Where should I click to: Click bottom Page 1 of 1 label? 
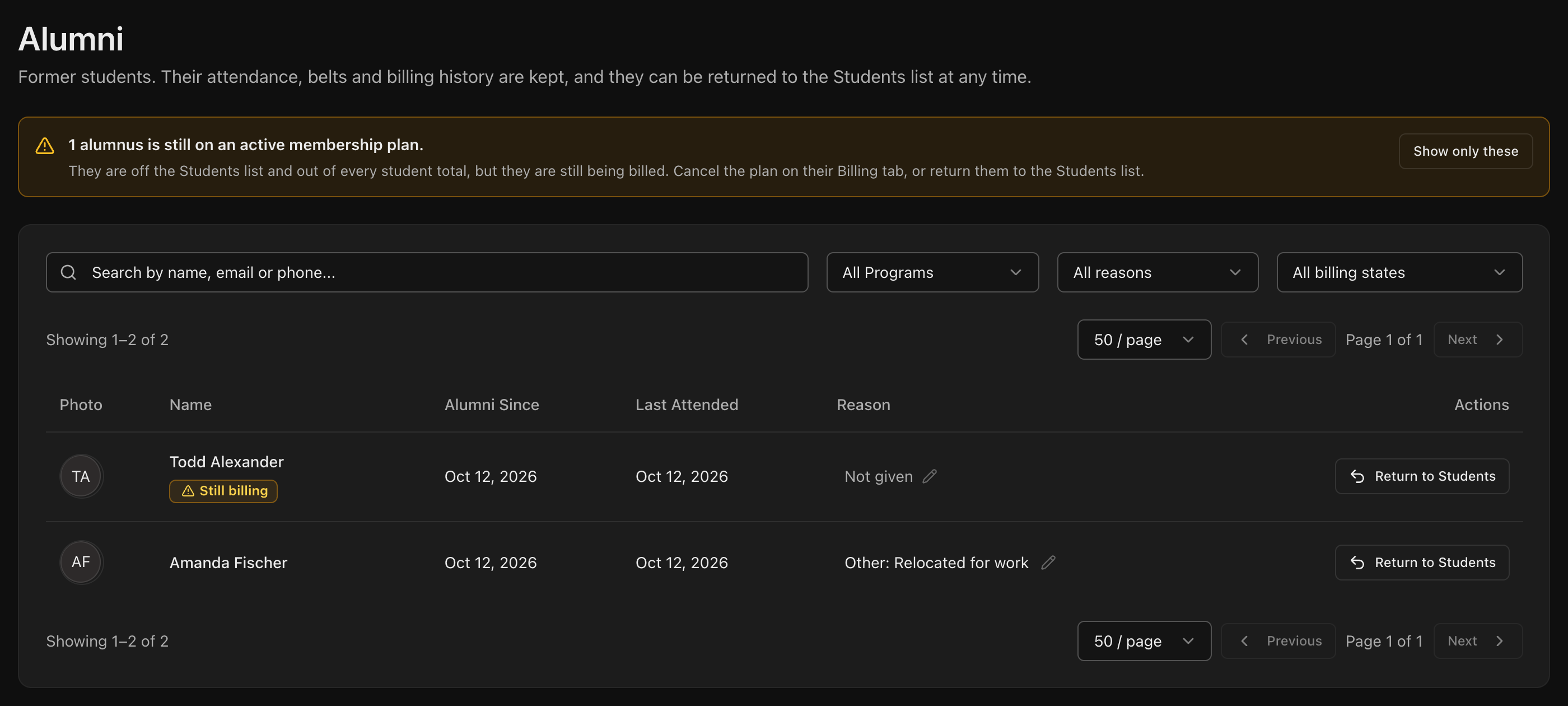click(x=1384, y=642)
